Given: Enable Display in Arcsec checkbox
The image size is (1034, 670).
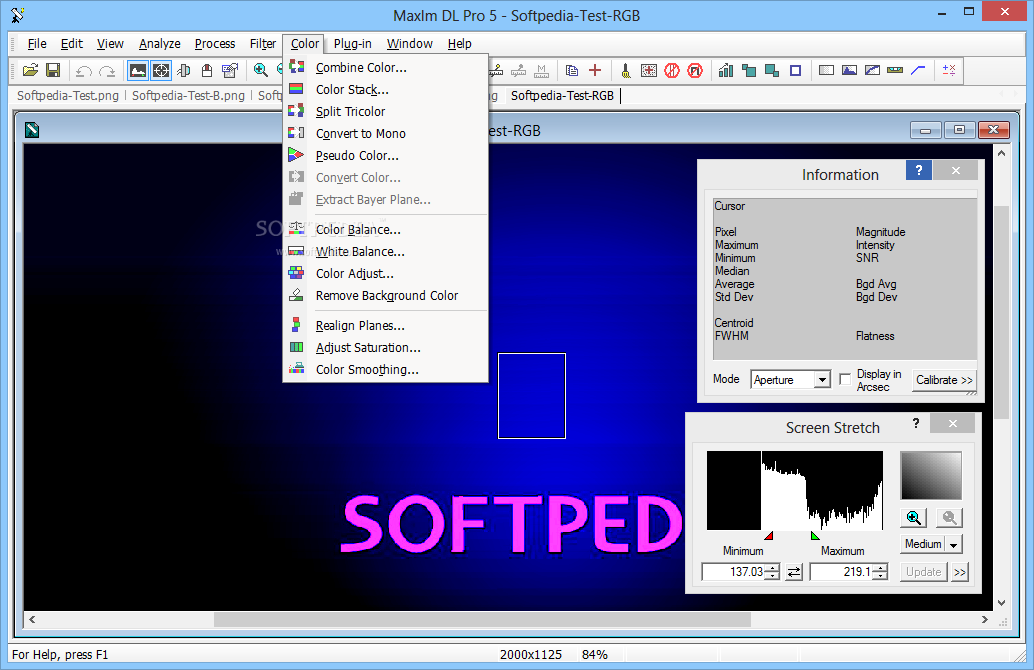Looking at the screenshot, I should click(845, 379).
